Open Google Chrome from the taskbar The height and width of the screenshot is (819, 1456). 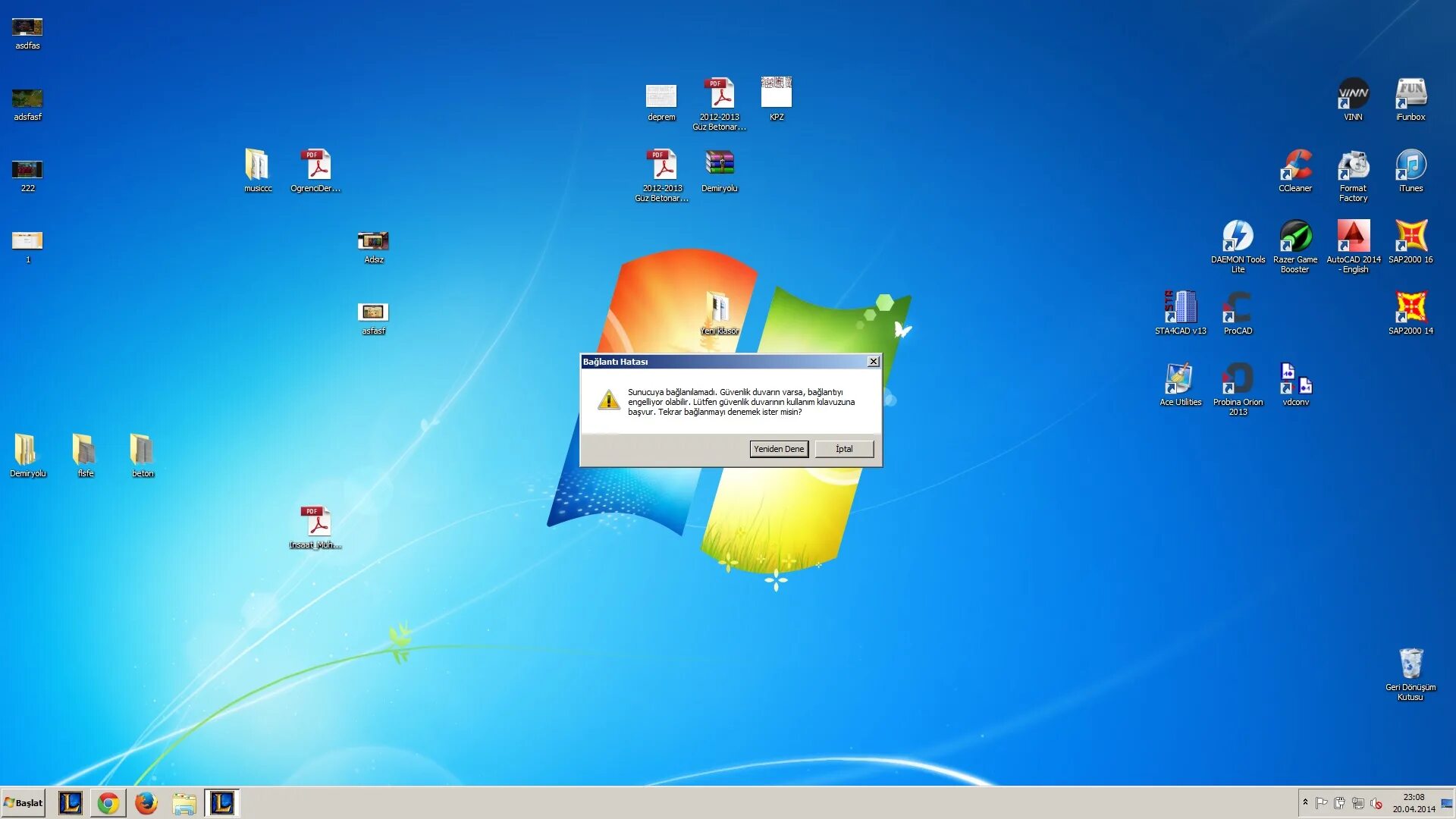108,803
